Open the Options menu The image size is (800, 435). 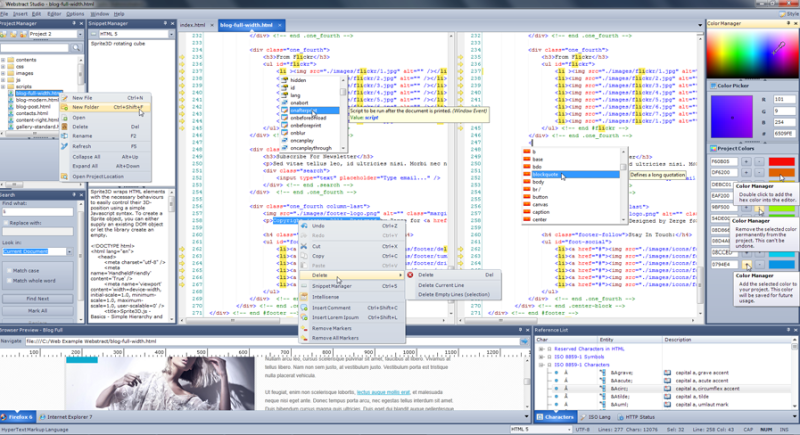click(x=75, y=14)
